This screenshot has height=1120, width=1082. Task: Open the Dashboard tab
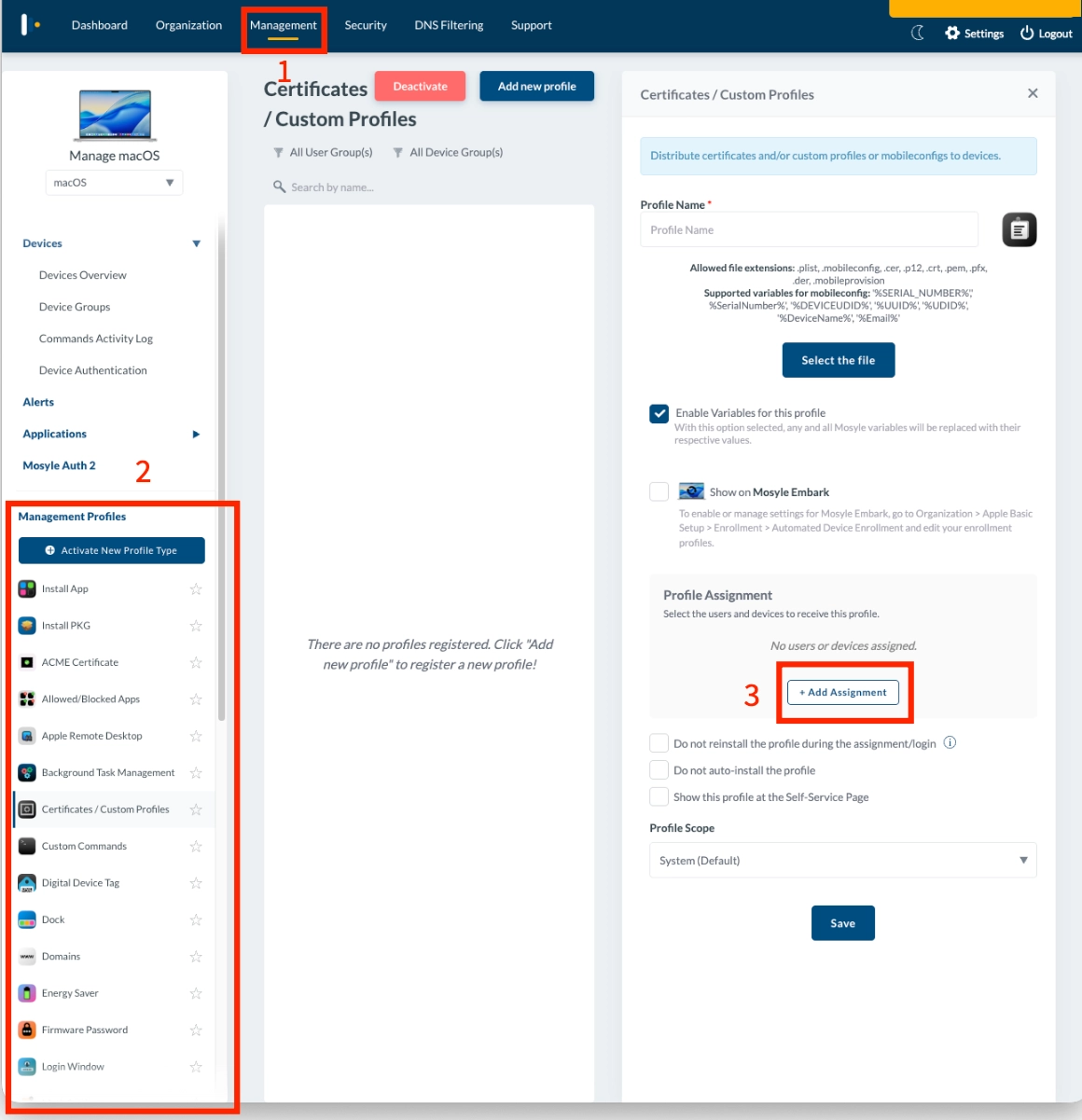click(x=100, y=25)
